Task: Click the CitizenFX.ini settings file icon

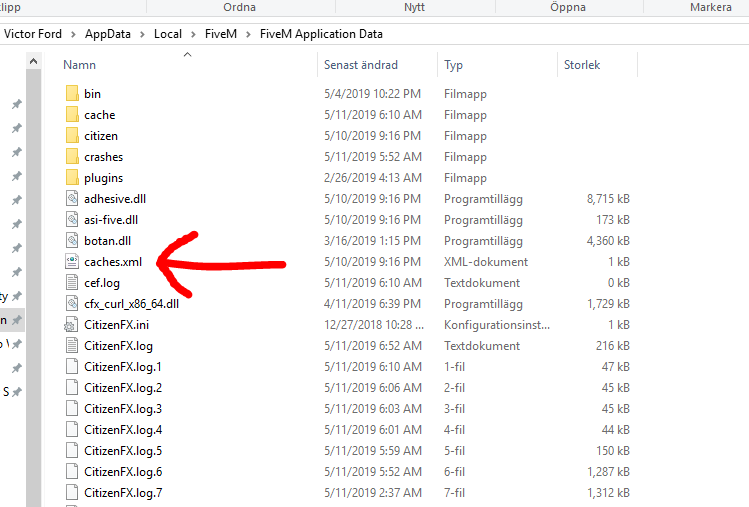Action: click(71, 324)
